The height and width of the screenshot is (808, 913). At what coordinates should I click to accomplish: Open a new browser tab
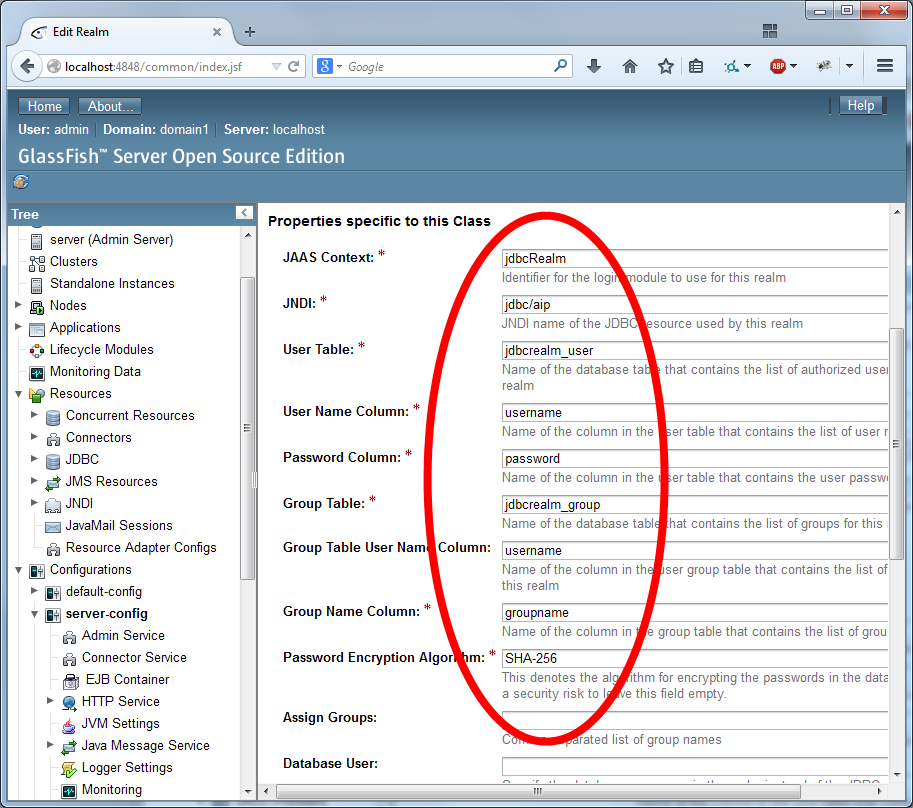coord(250,31)
